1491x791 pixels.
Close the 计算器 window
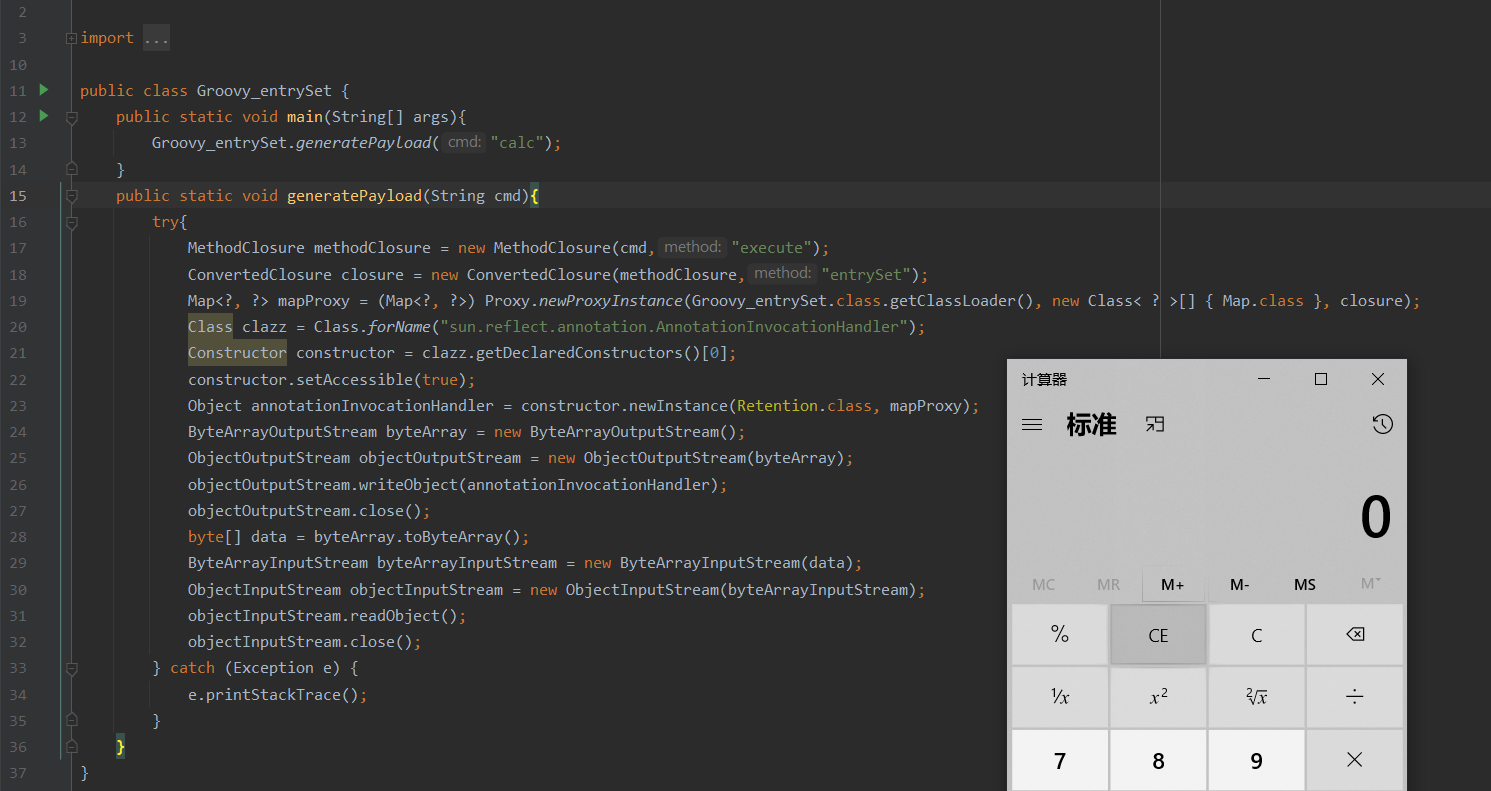(1378, 379)
